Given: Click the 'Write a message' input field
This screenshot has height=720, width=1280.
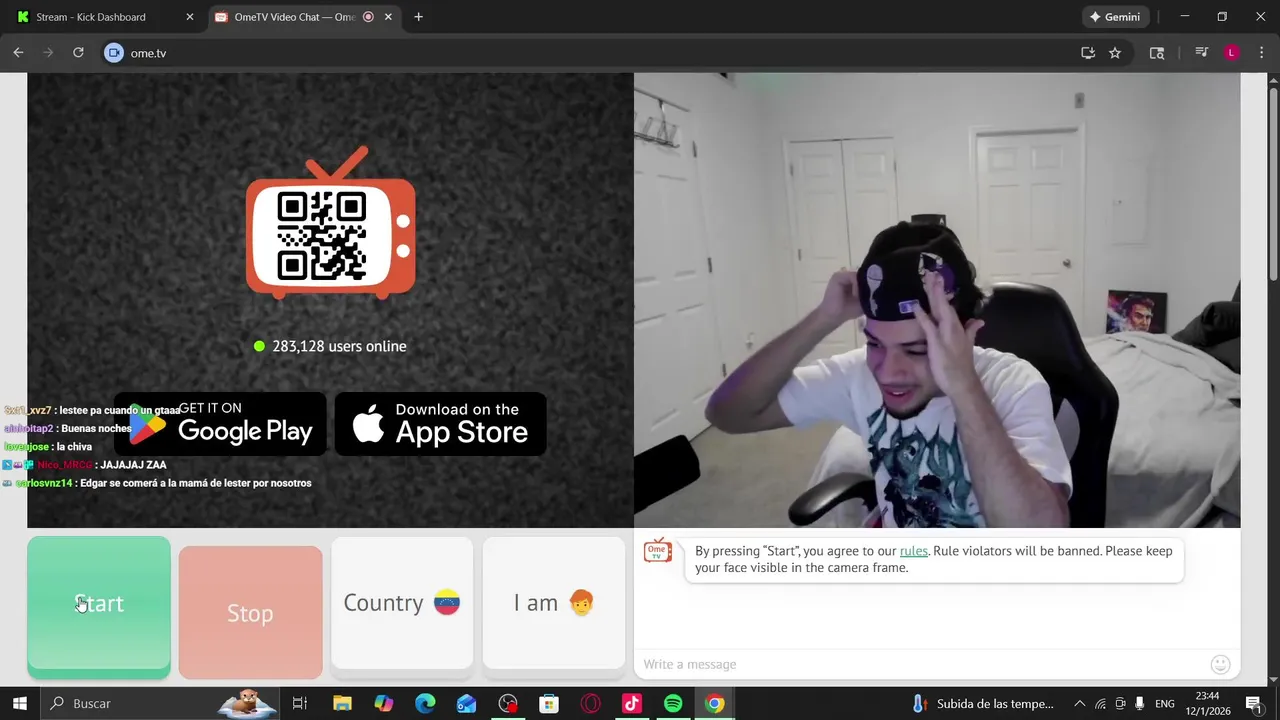Looking at the screenshot, I should (920, 664).
